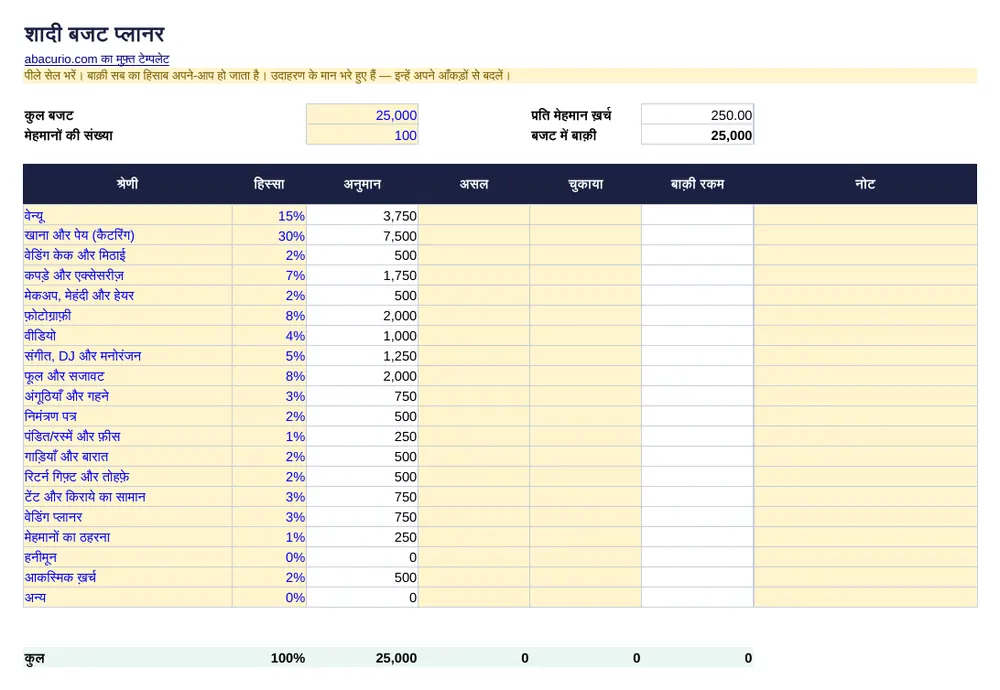Select the फ़ोटोग्राफ़ी category cell
This screenshot has width=1000, height=690.
[128, 316]
